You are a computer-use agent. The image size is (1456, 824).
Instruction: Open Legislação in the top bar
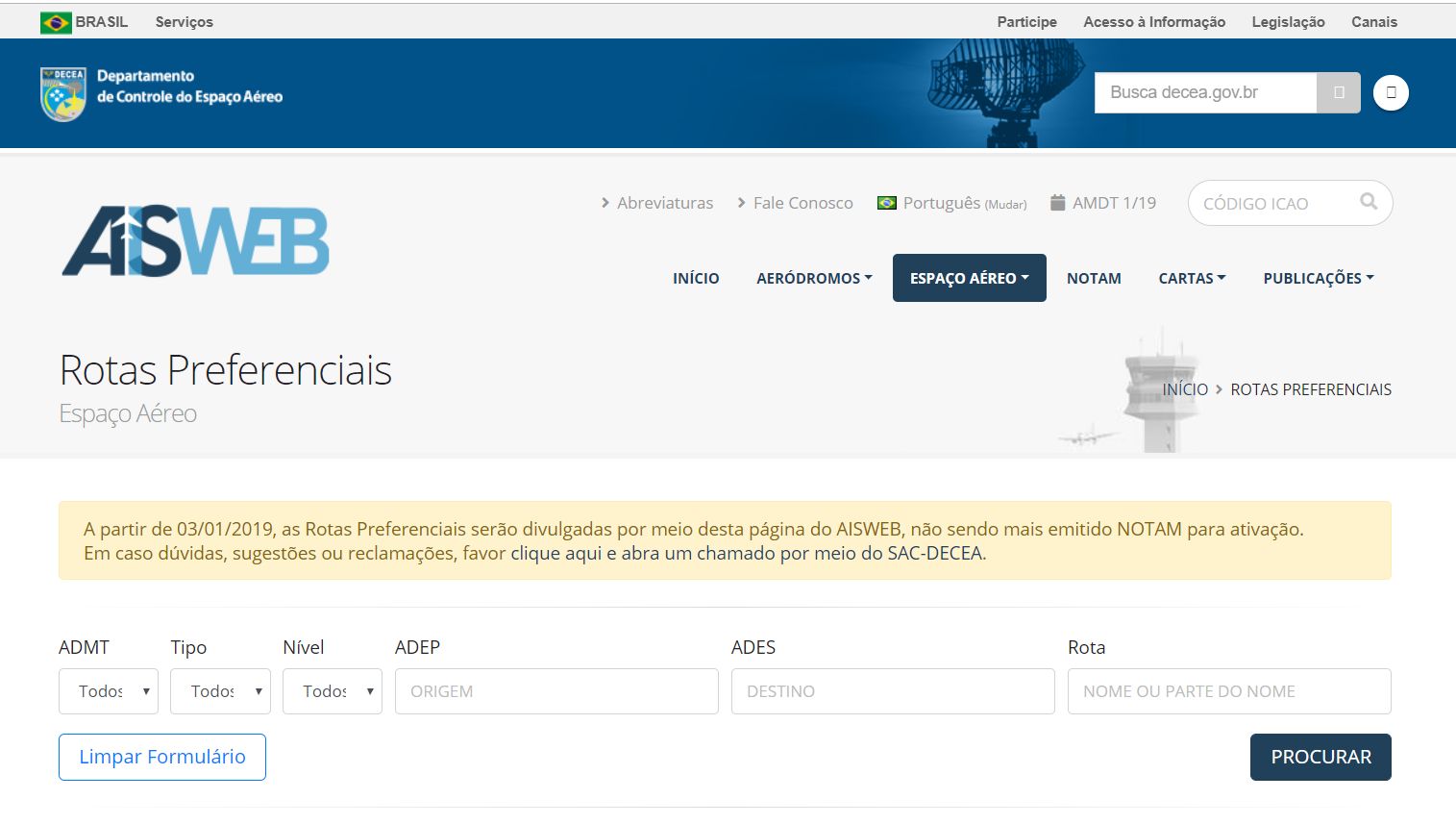coord(1288,22)
